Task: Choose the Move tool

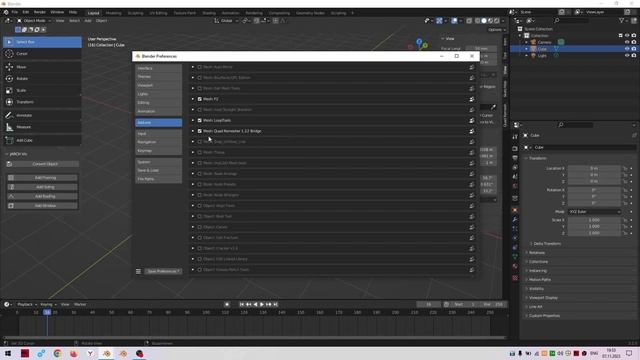Action: point(42,67)
